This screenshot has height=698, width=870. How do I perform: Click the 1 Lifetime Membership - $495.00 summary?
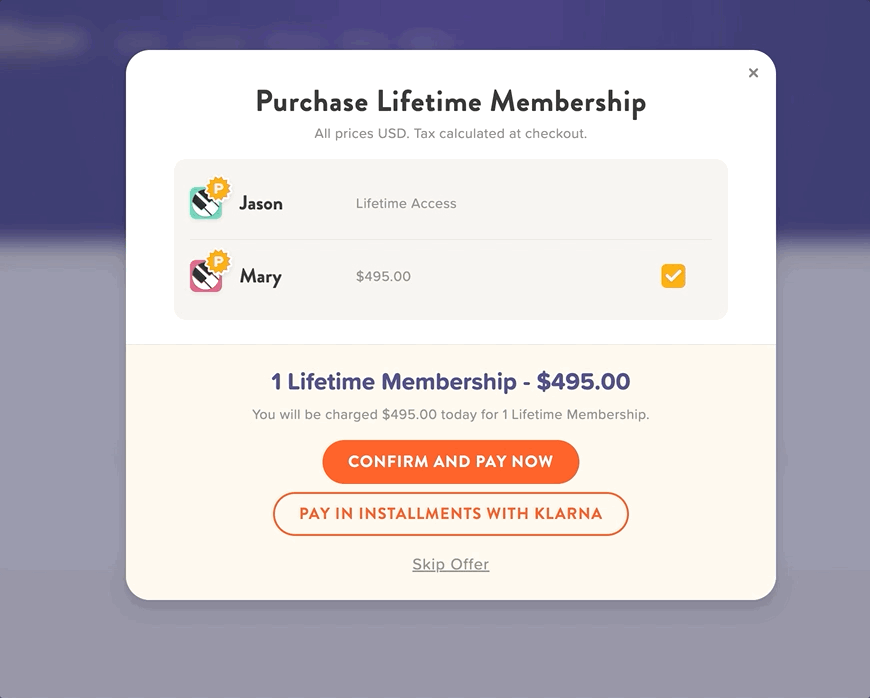[450, 382]
